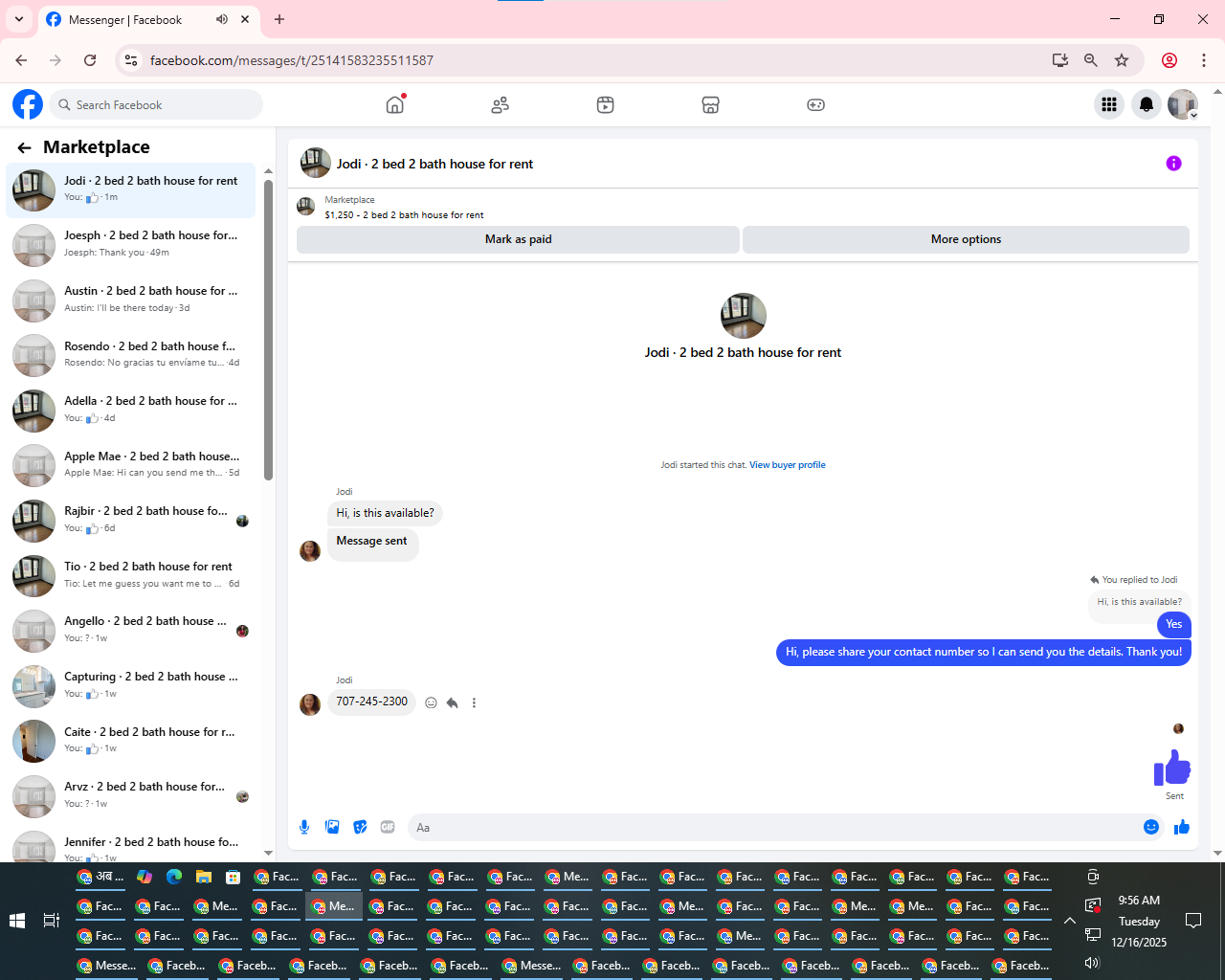
Task: Reload the Messenger page
Action: click(x=90, y=60)
